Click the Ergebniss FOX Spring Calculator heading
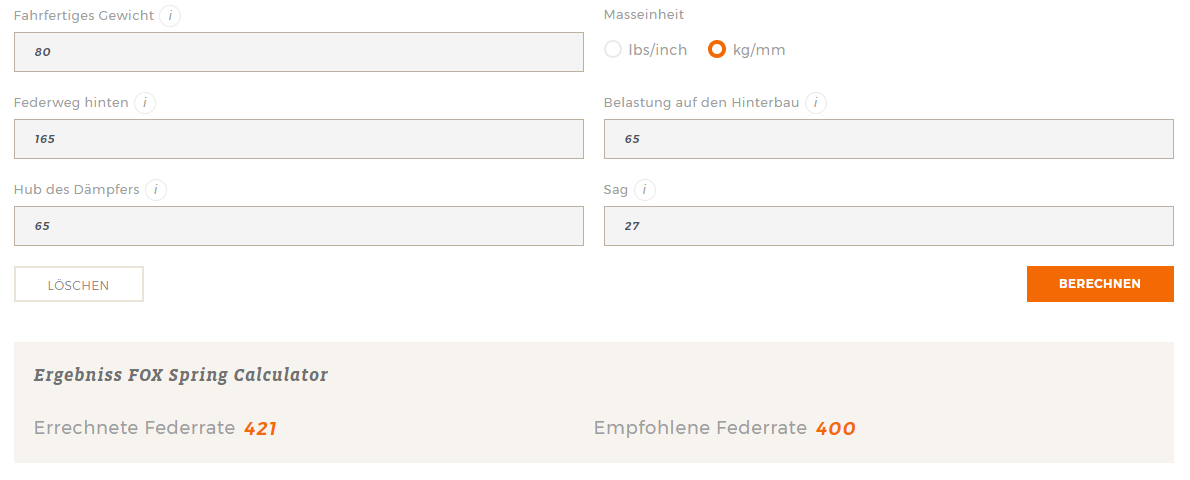Image resolution: width=1190 pixels, height=480 pixels. tap(181, 376)
